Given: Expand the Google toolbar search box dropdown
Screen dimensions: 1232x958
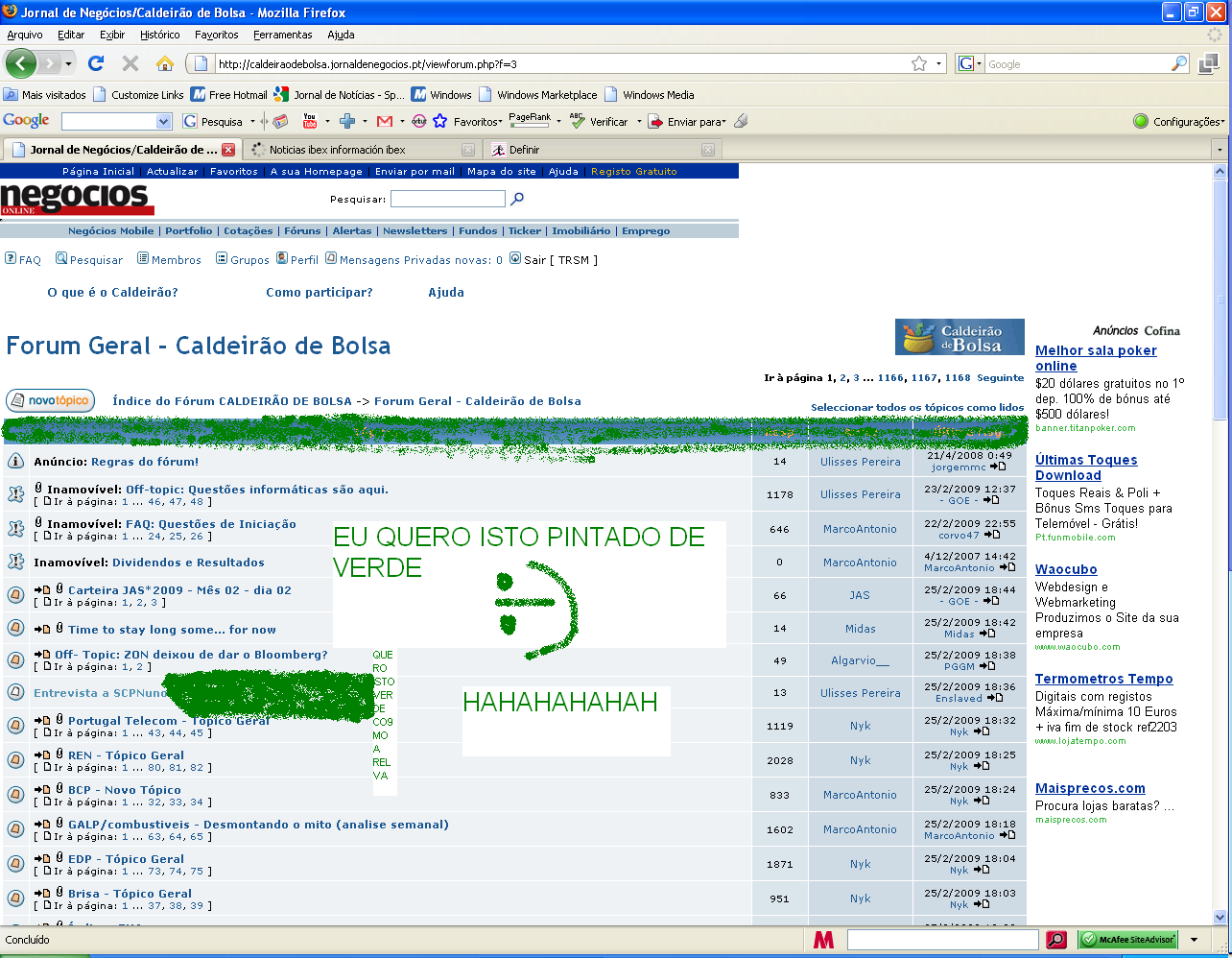Looking at the screenshot, I should [163, 121].
